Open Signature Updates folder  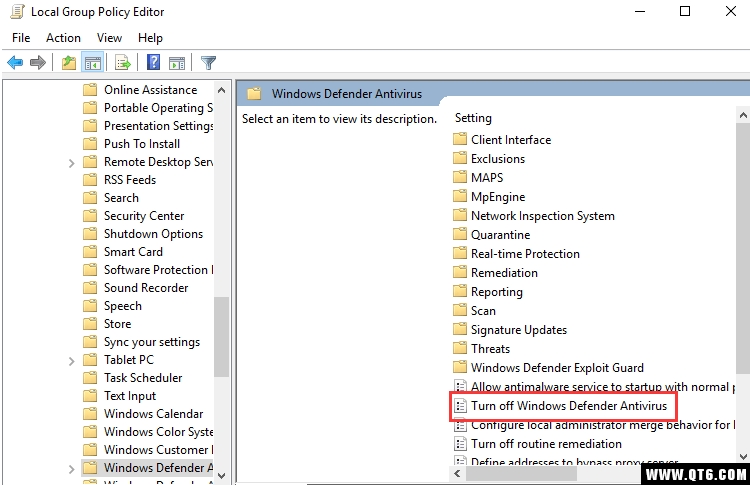coord(510,330)
